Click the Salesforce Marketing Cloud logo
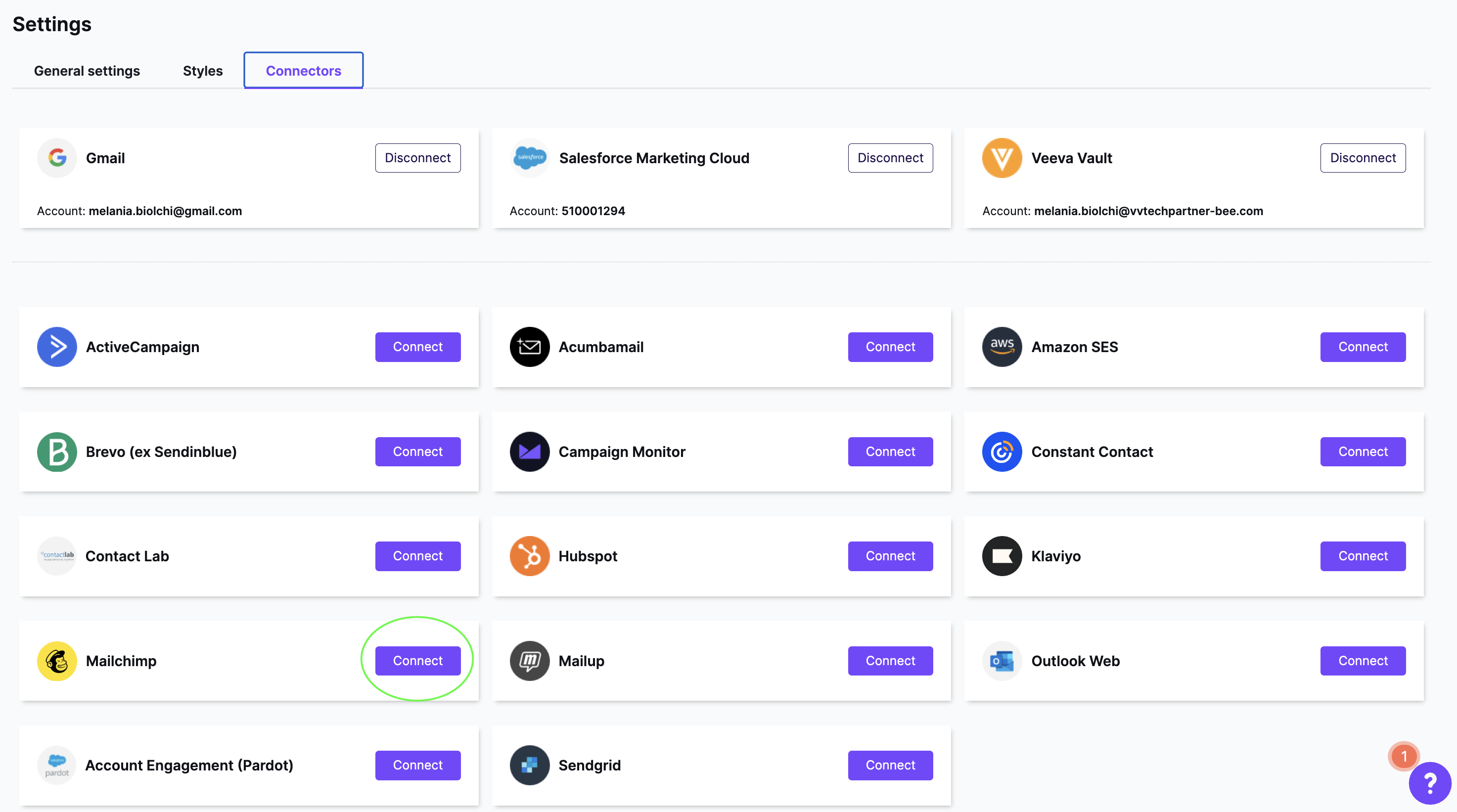Viewport: 1457px width, 812px height. tap(529, 158)
